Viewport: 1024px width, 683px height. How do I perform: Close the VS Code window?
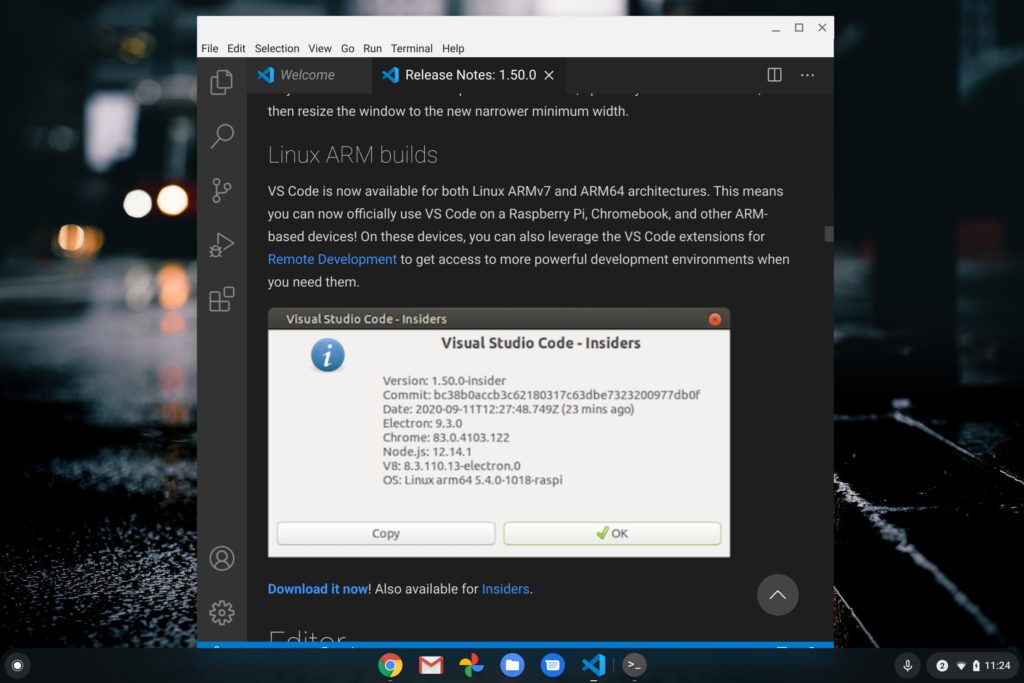click(x=822, y=27)
